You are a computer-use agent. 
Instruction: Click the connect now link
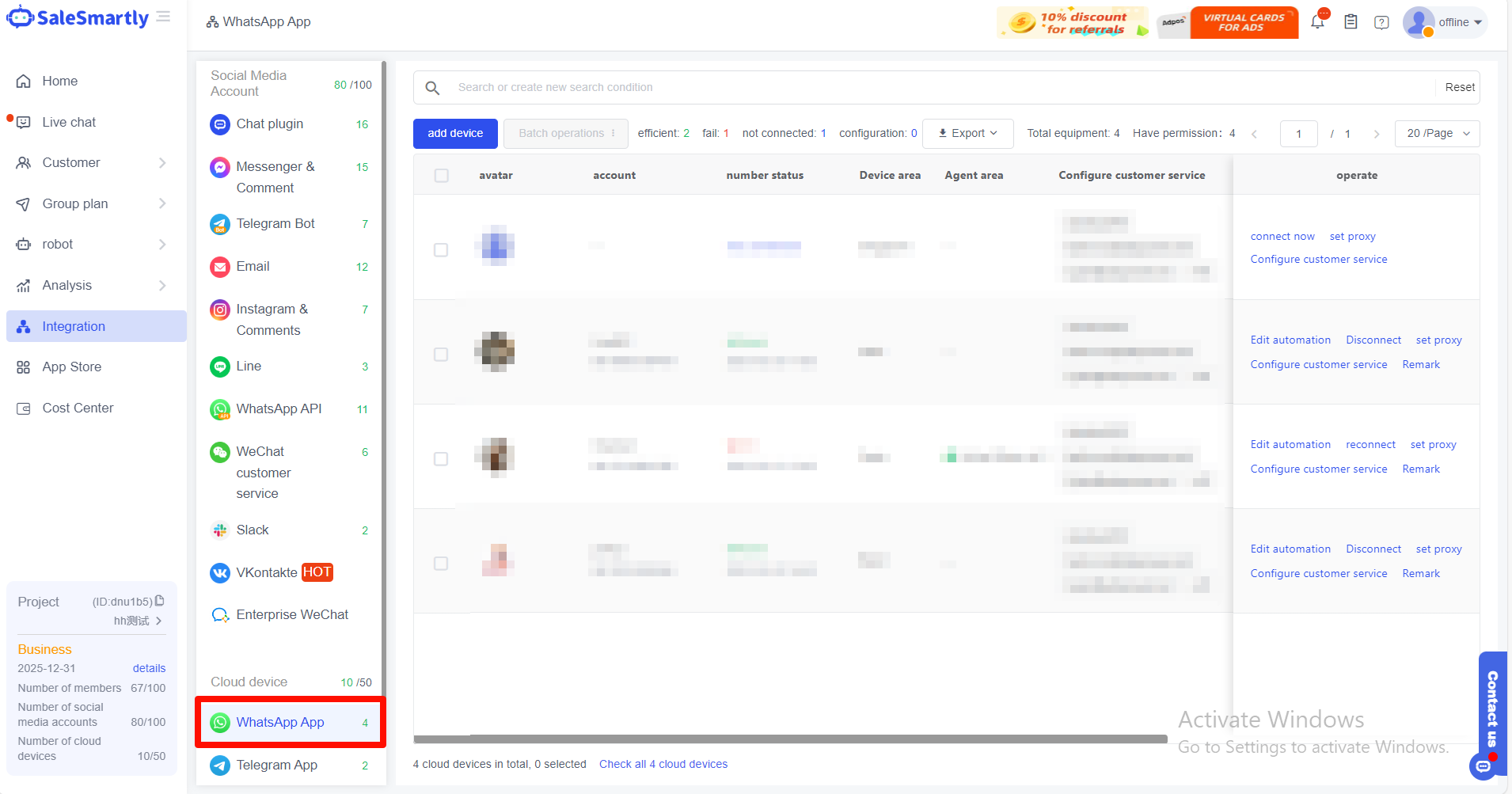coord(1282,237)
